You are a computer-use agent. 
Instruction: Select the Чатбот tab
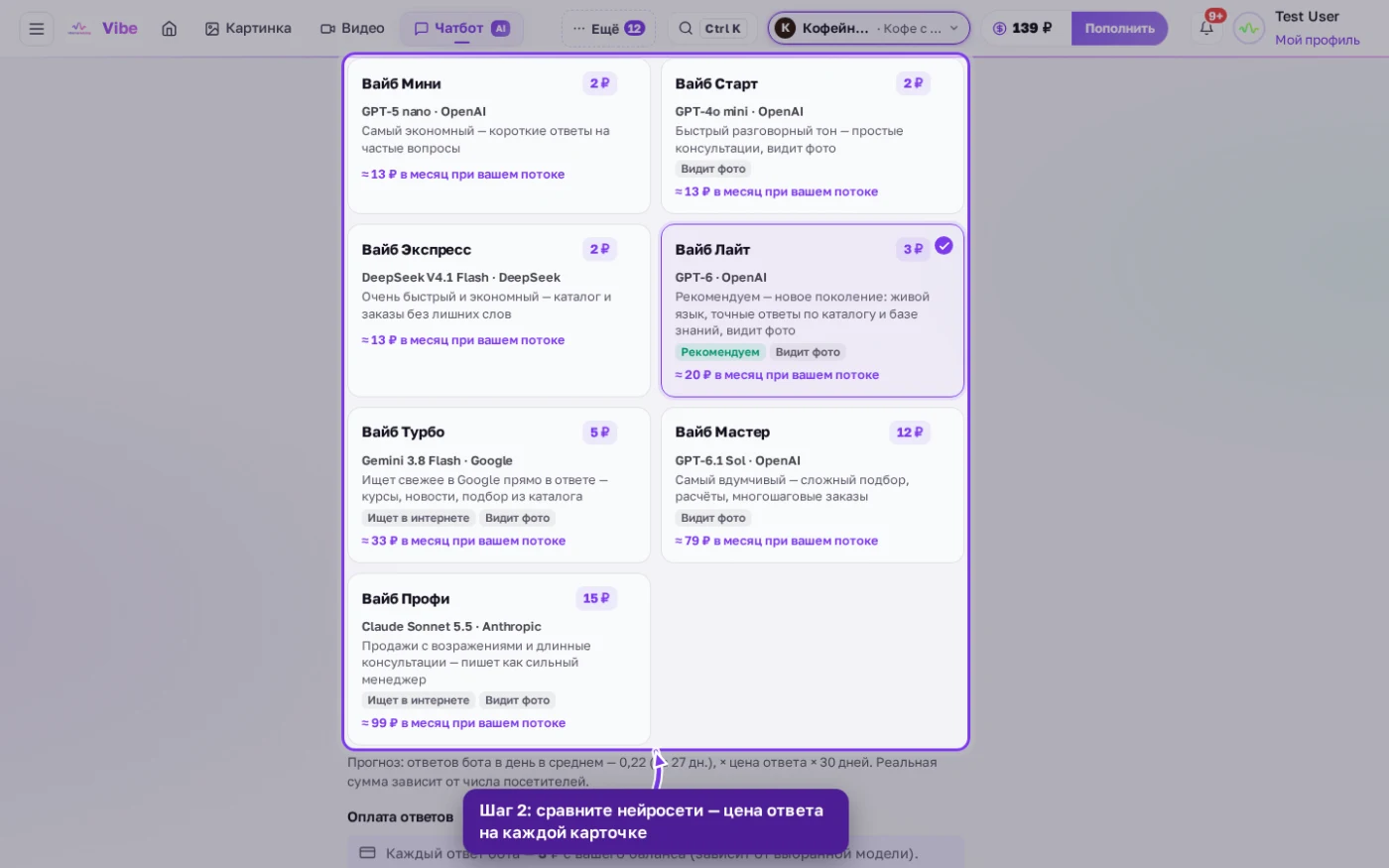coord(461,29)
